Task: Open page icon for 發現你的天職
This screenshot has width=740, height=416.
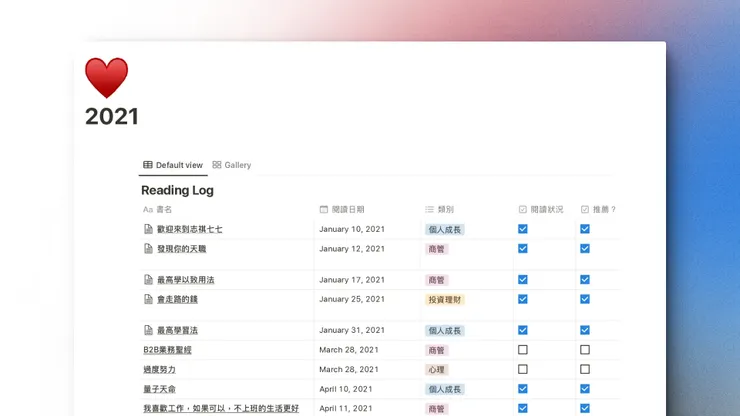Action: coord(148,248)
